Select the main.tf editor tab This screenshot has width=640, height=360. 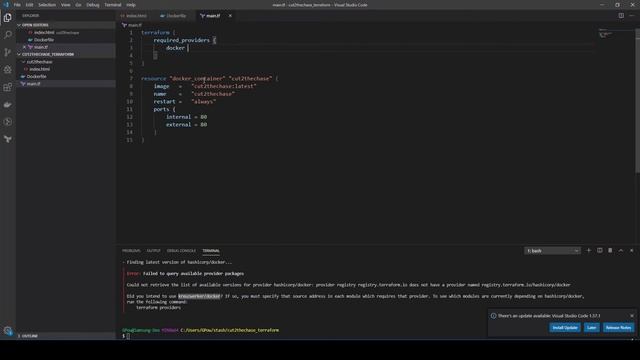(x=213, y=16)
